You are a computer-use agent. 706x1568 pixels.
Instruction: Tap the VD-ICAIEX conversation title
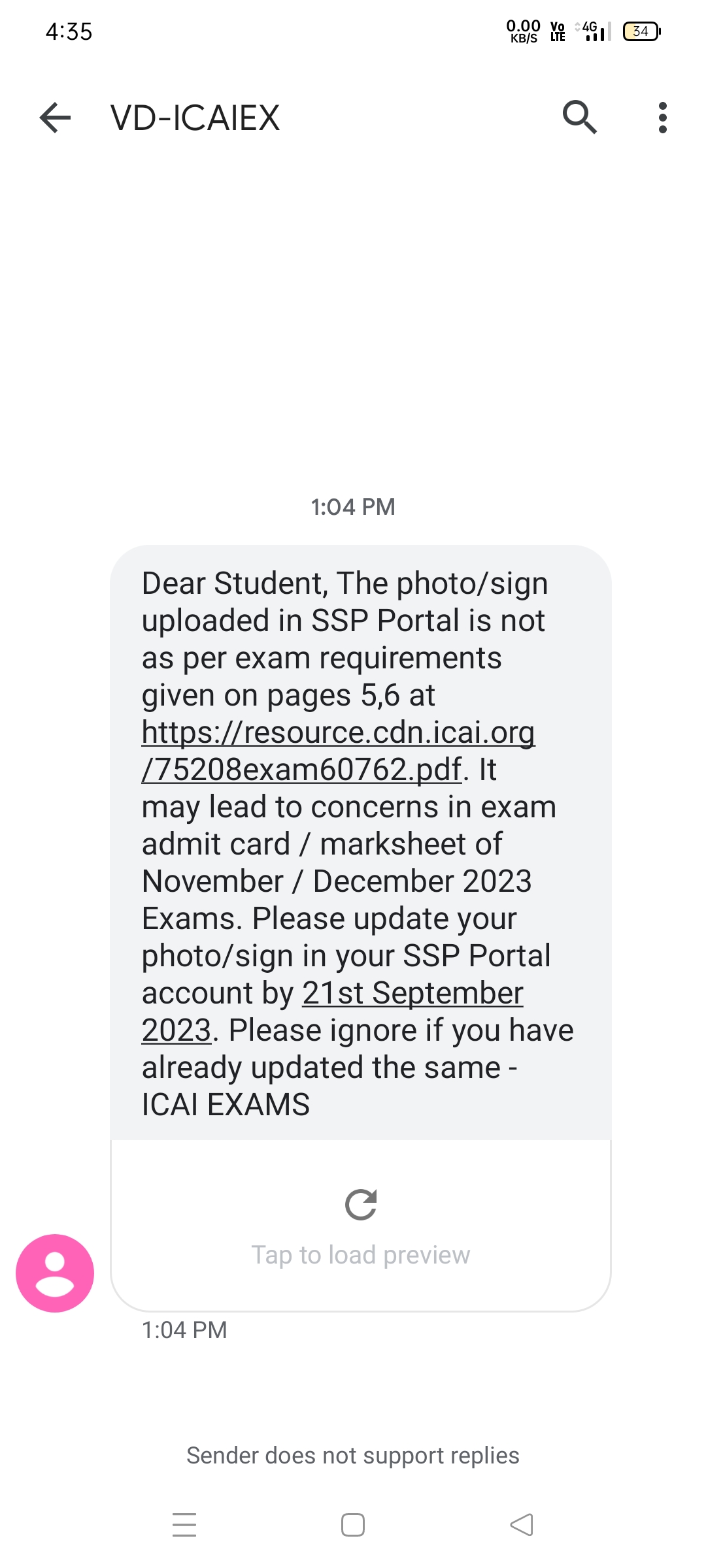tap(195, 118)
